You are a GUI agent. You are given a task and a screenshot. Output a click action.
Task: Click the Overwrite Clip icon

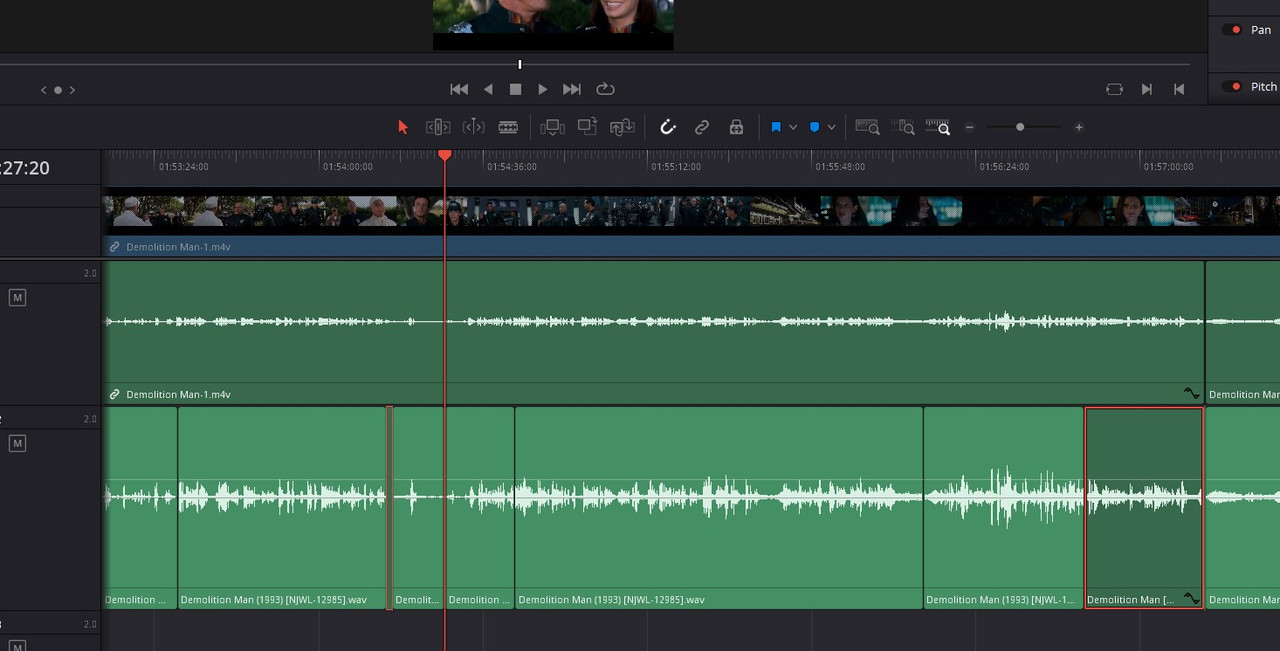pyautogui.click(x=587, y=127)
